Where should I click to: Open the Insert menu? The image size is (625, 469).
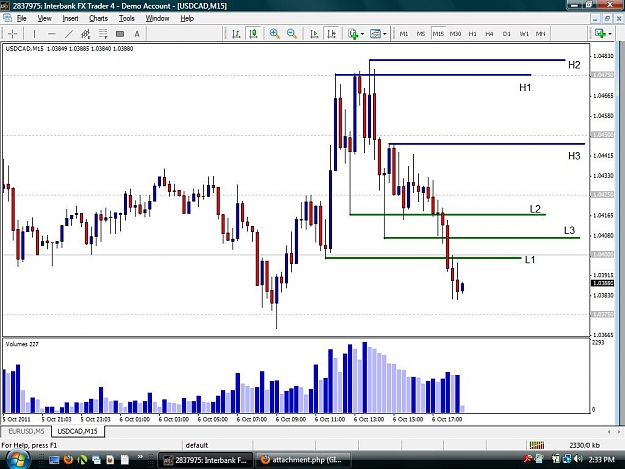point(70,18)
